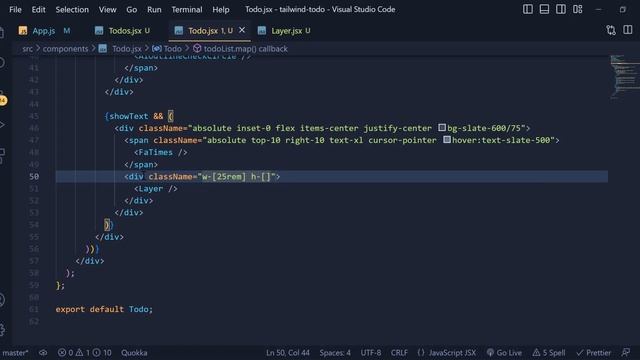640x360 pixels.
Task: Open source control changes for file
Action: (611, 30)
